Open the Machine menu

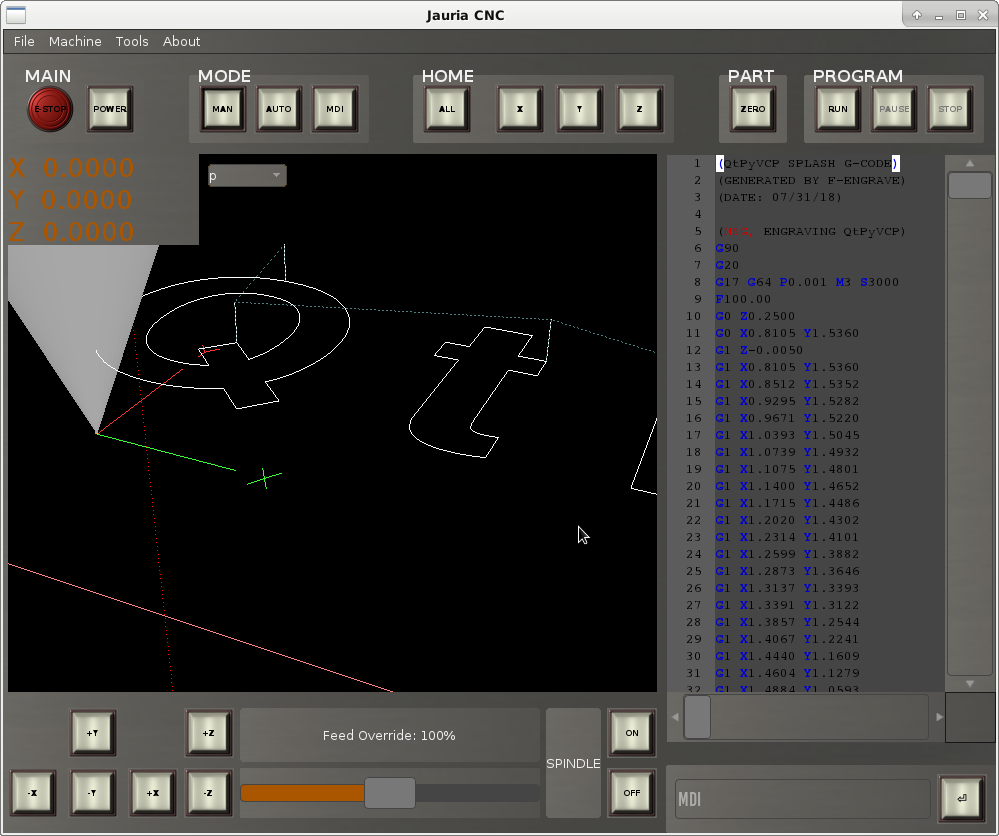pos(75,41)
